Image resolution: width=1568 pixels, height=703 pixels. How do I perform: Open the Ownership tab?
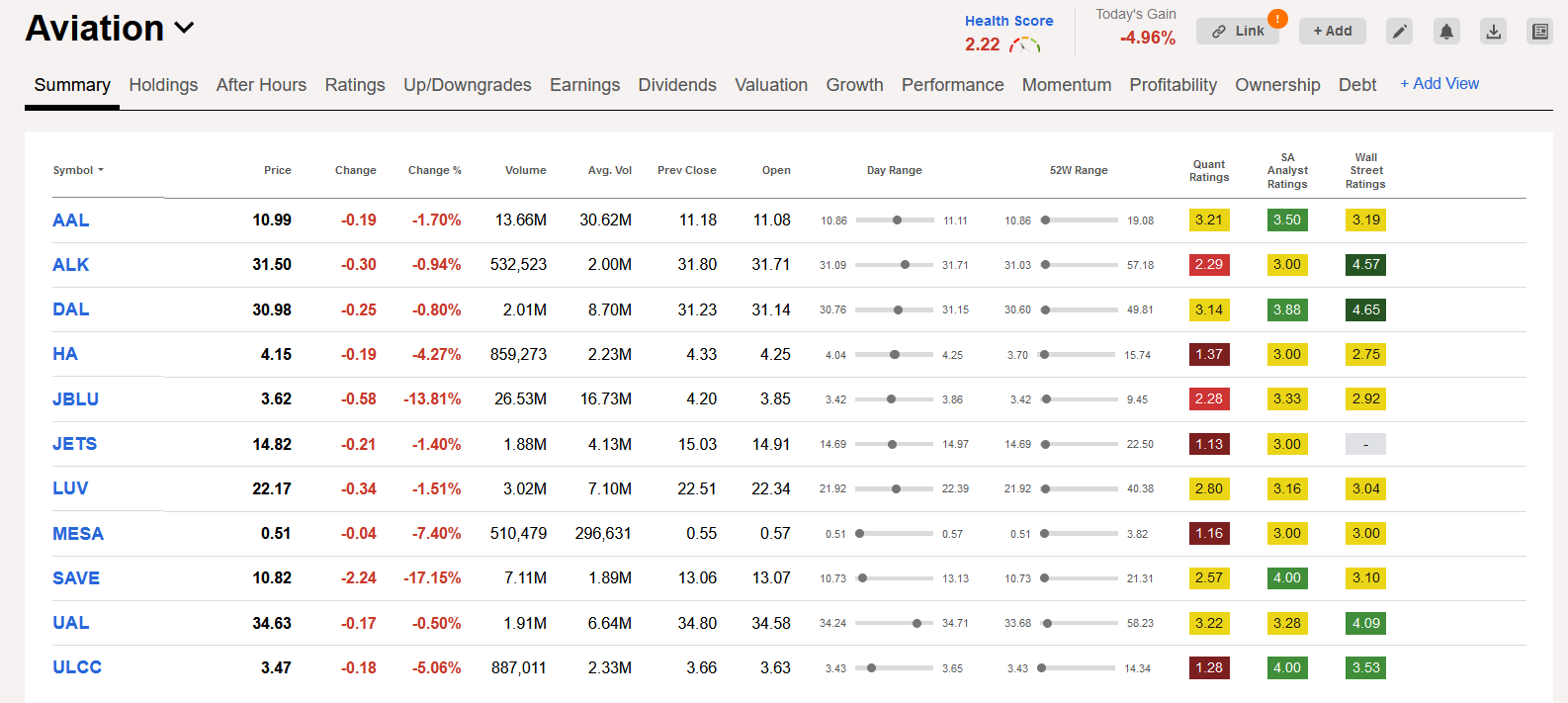coord(1277,85)
